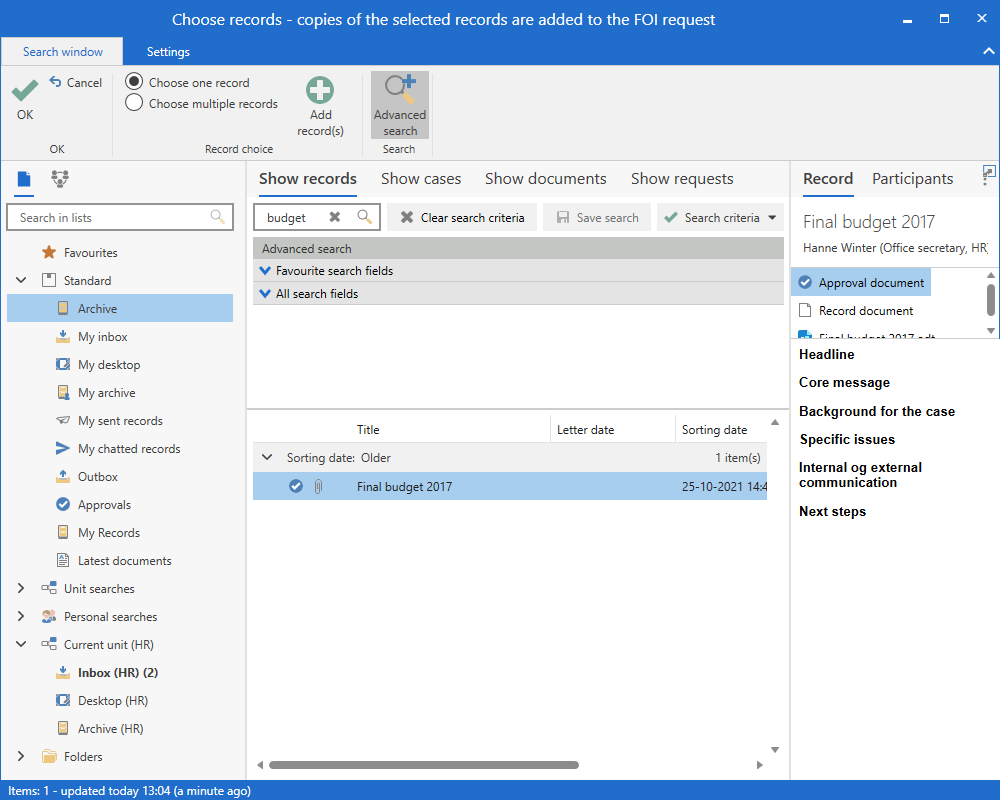Image resolution: width=1000 pixels, height=800 pixels.
Task: Click the Cancel button in the ribbon
Action: pyautogui.click(x=76, y=83)
